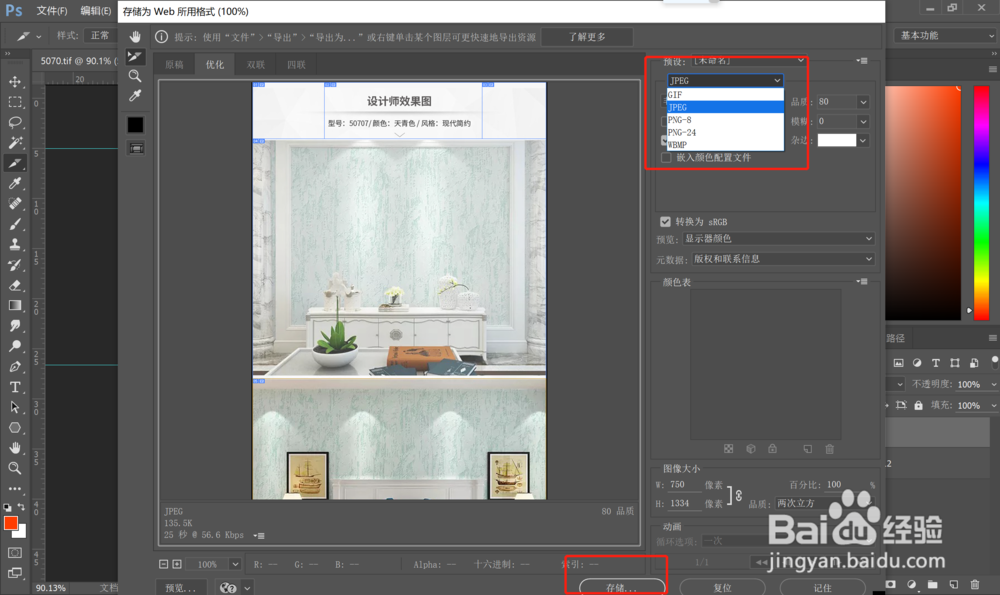Uncheck the Convert to sRGB checkbox

pyautogui.click(x=665, y=222)
